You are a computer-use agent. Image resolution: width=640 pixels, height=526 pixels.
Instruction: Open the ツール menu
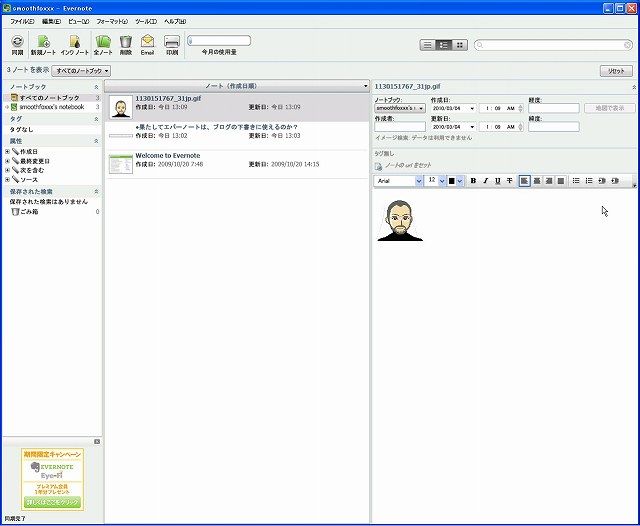click(x=146, y=21)
